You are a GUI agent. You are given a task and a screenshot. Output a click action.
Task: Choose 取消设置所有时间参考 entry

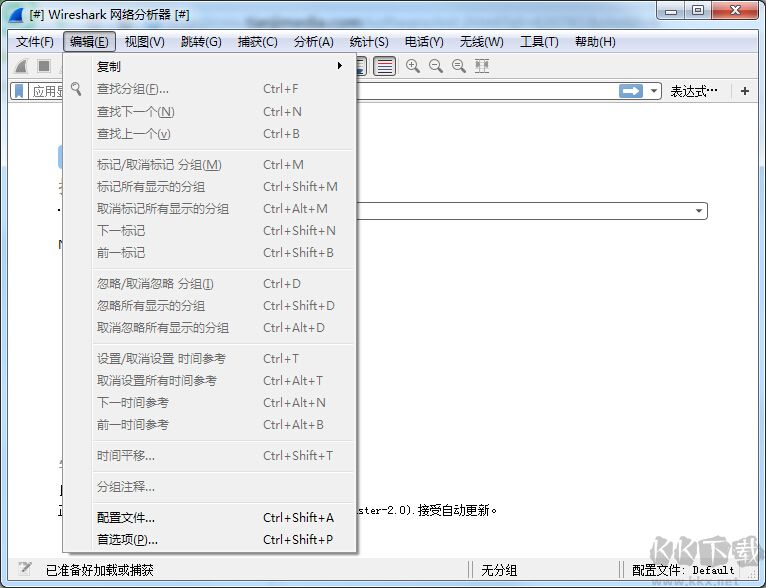[x=224, y=380]
